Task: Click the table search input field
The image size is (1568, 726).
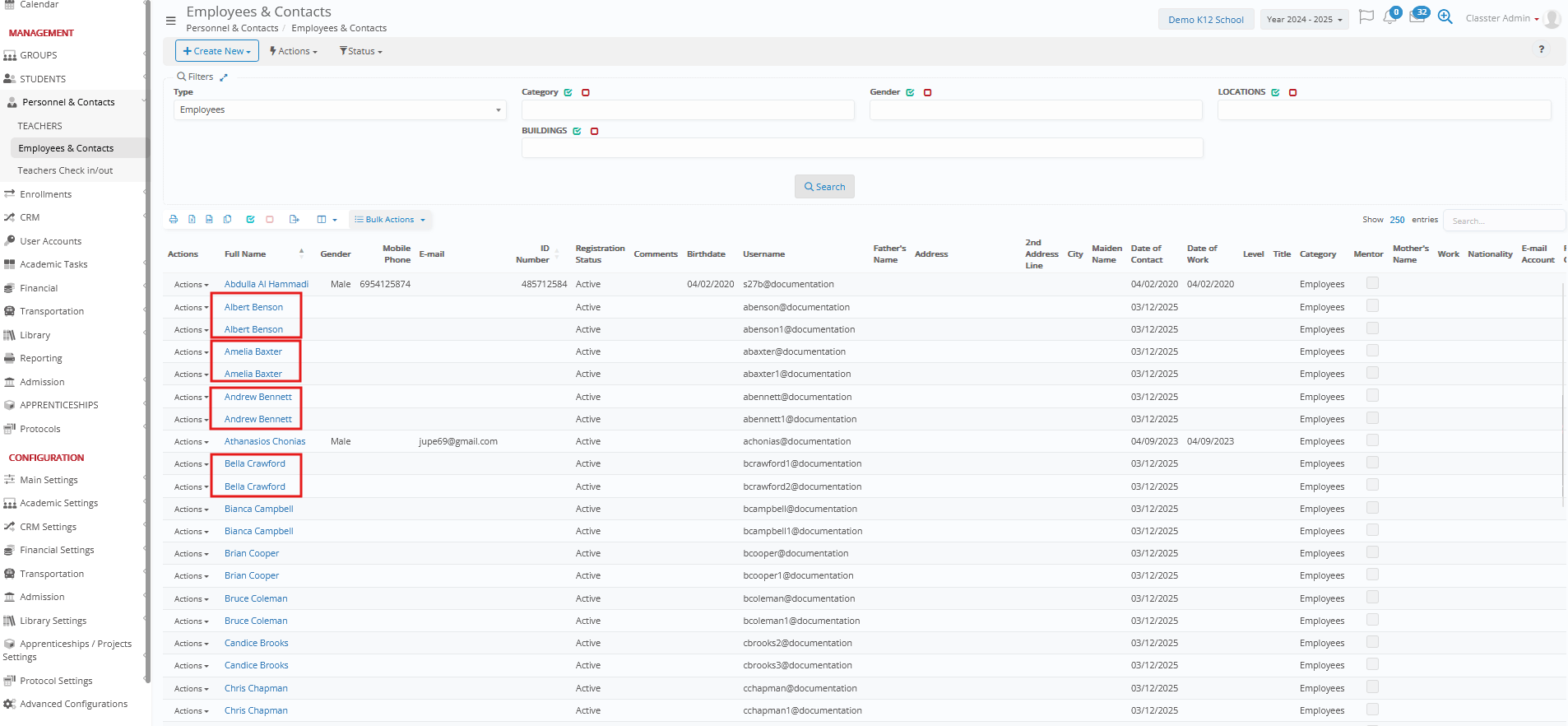Action: pyautogui.click(x=1503, y=221)
